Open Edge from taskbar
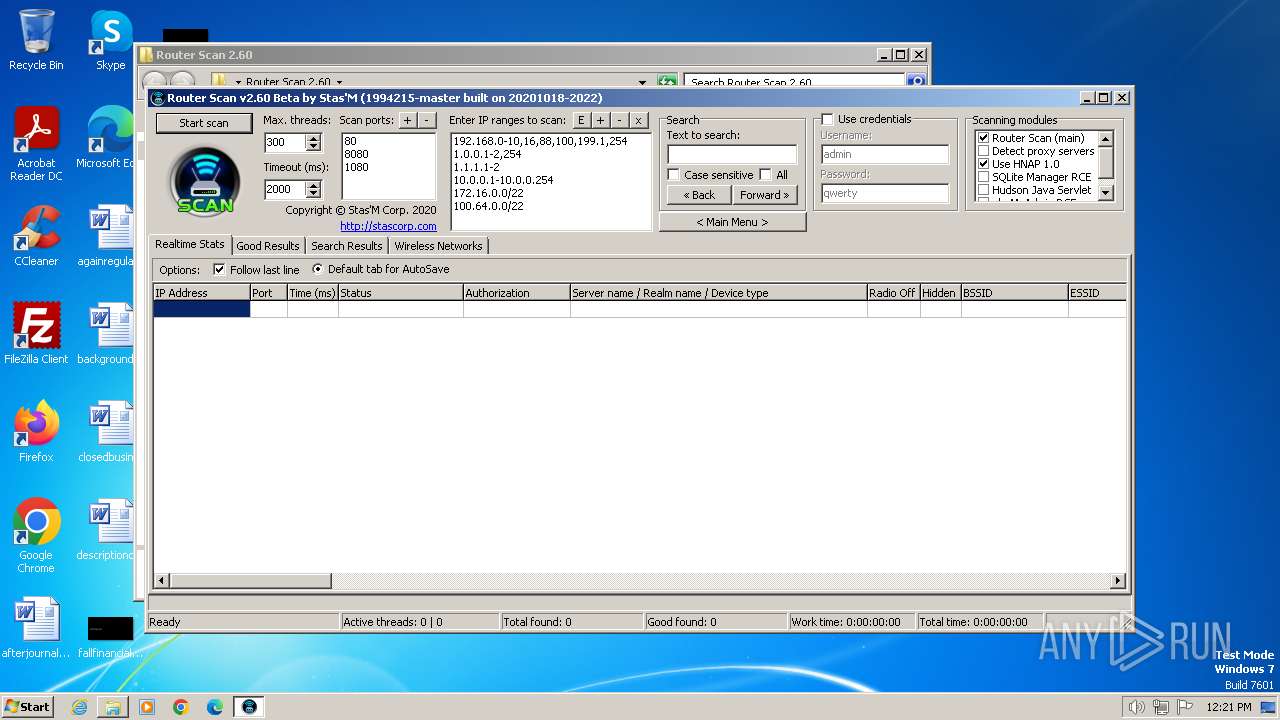Image resolution: width=1280 pixels, height=720 pixels. (215, 707)
